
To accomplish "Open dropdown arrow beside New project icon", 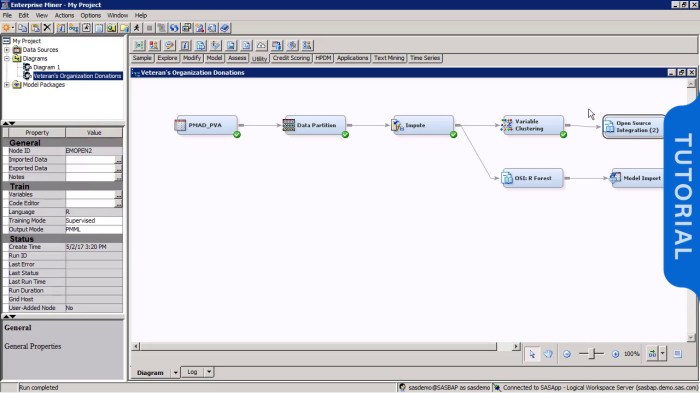I will point(13,28).
